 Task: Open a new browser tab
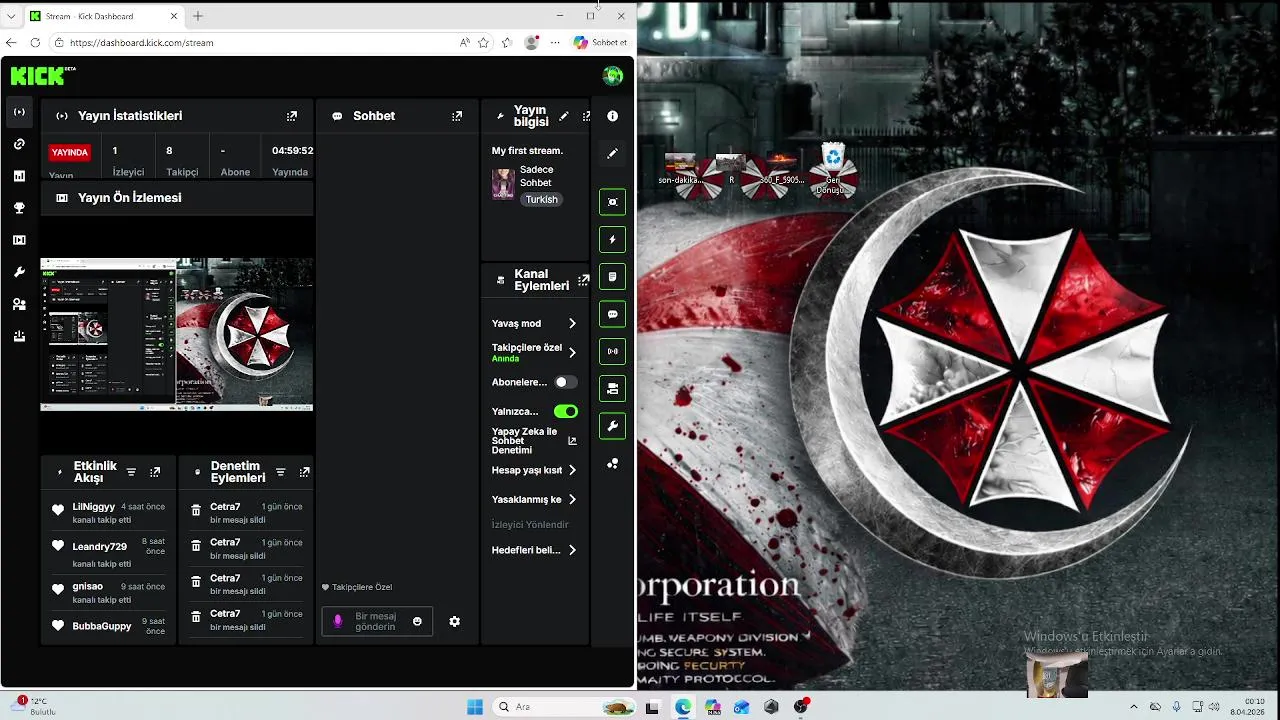198,16
